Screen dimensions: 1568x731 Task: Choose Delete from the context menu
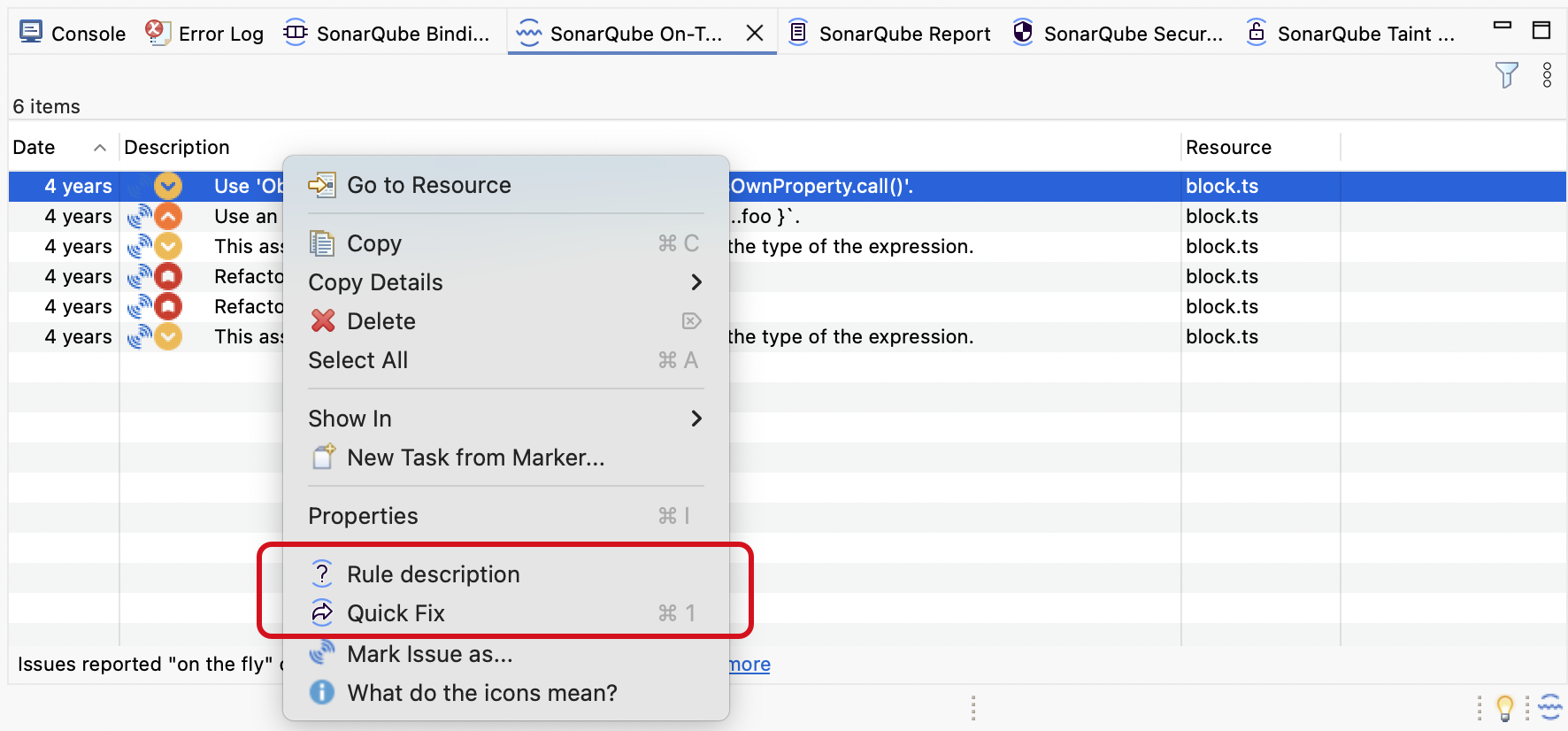pos(506,321)
